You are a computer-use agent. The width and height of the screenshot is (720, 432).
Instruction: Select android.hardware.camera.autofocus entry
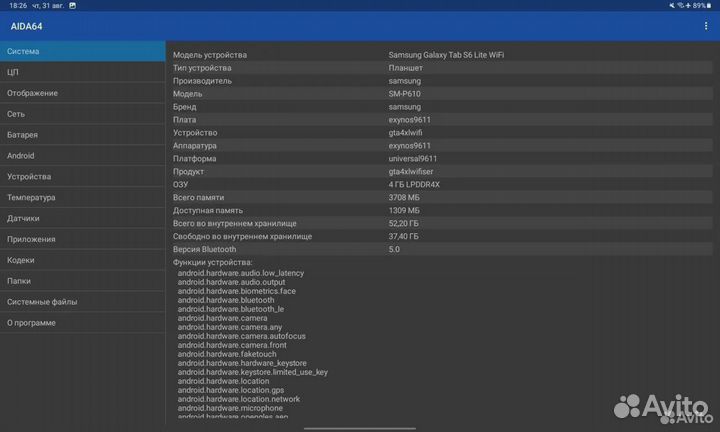coord(242,336)
